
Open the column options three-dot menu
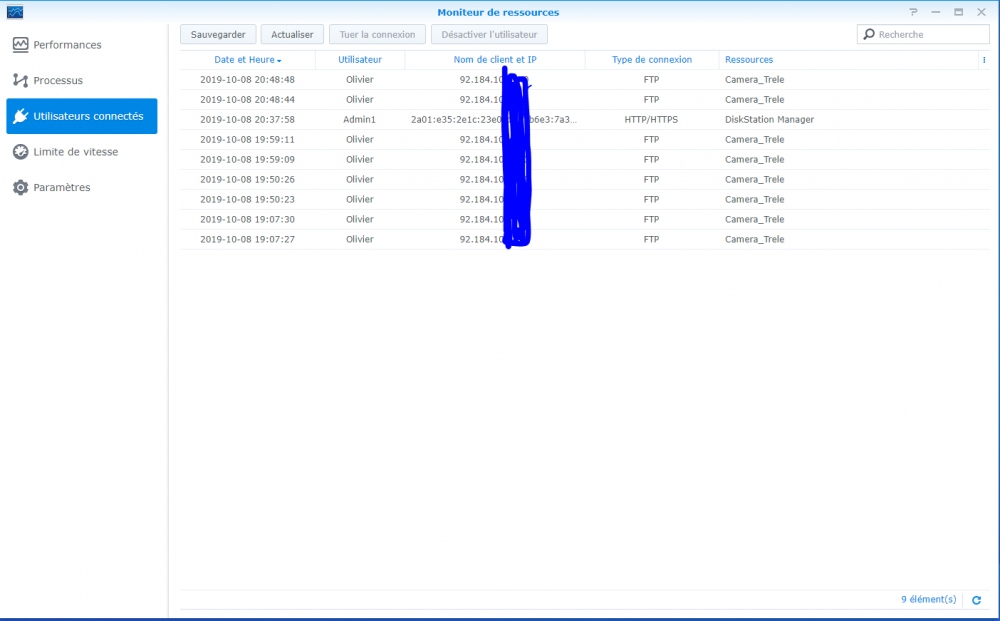pyautogui.click(x=984, y=60)
